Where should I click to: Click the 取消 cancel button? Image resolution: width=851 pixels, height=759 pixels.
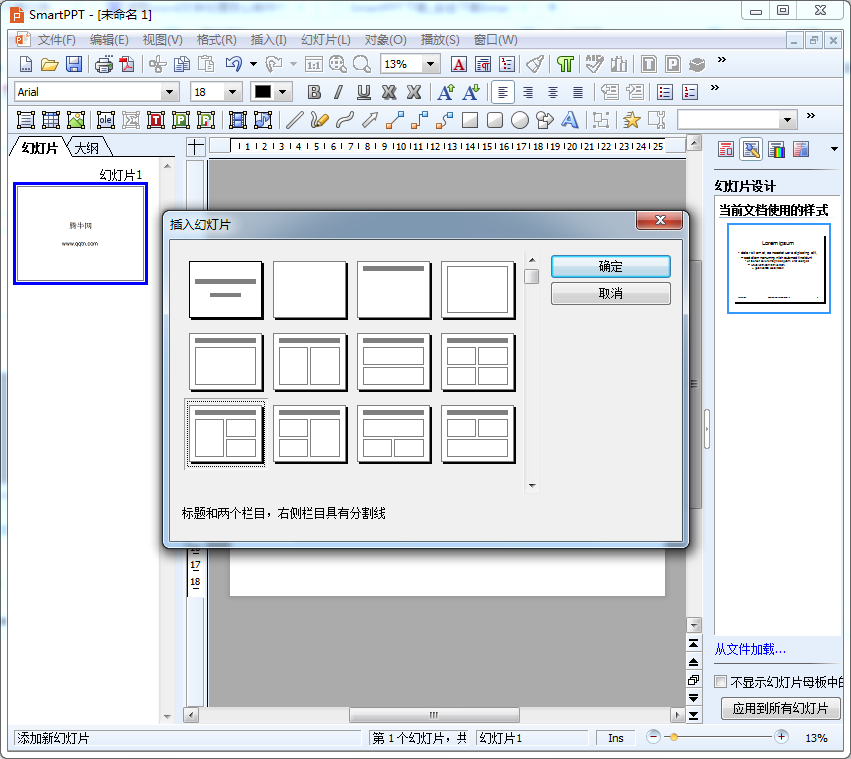pyautogui.click(x=610, y=293)
